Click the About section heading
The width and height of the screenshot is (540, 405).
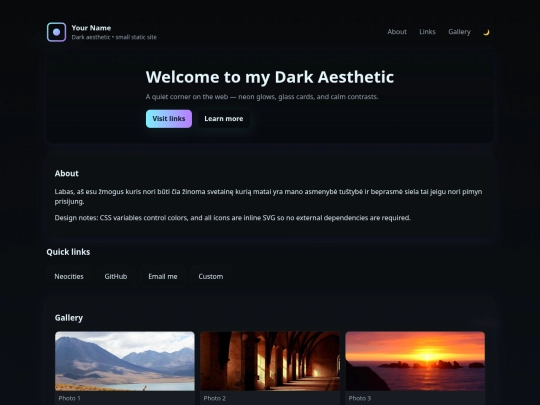[x=66, y=174]
